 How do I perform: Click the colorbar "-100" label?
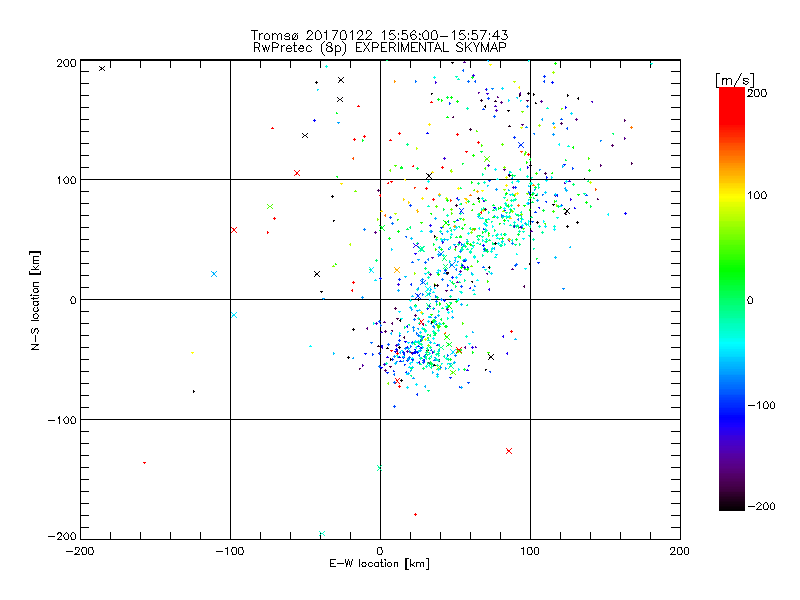761,405
